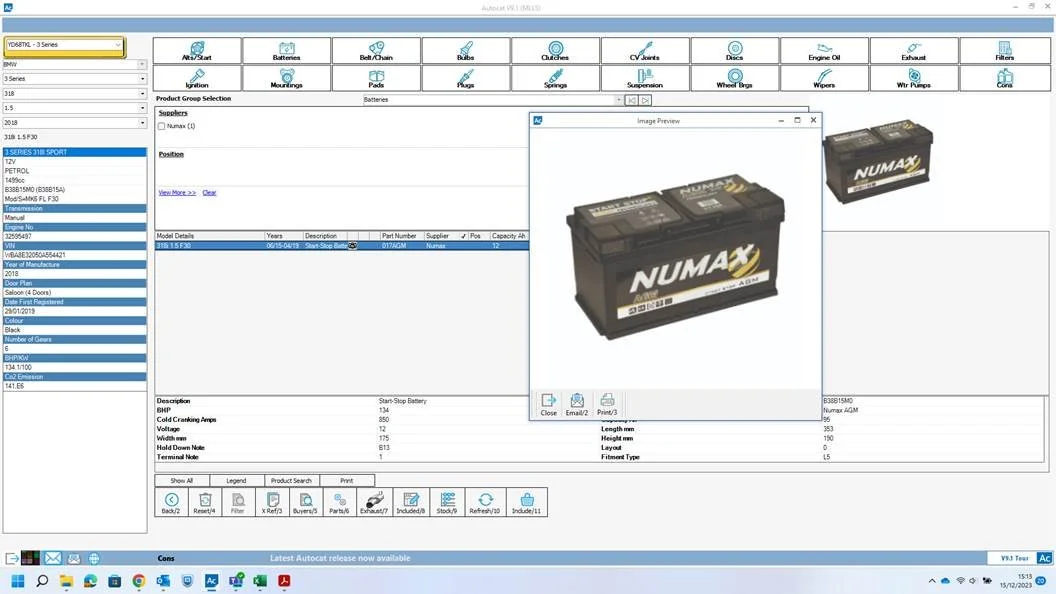Click the Product Search tab button
Screen dimensions: 1056x594
(292, 481)
